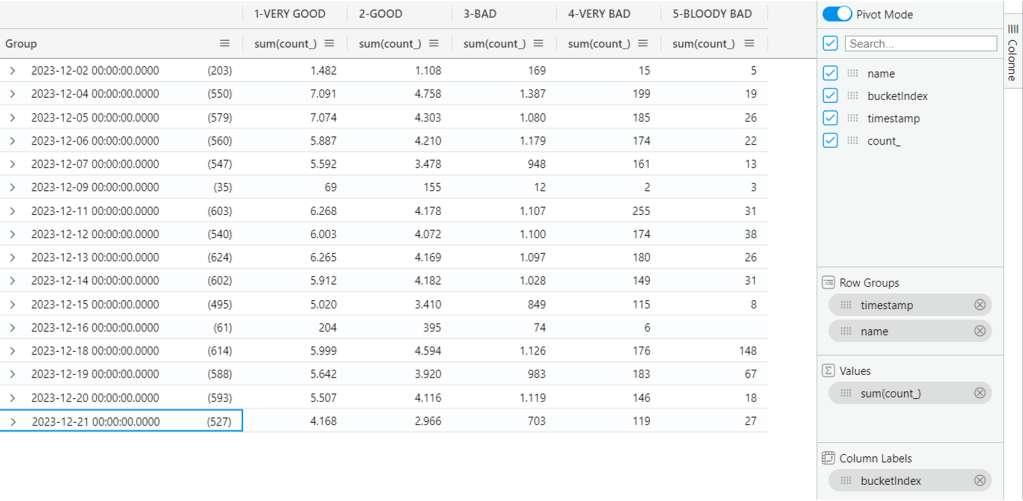1023x501 pixels.
Task: Click the column Search input field
Action: click(x=920, y=44)
